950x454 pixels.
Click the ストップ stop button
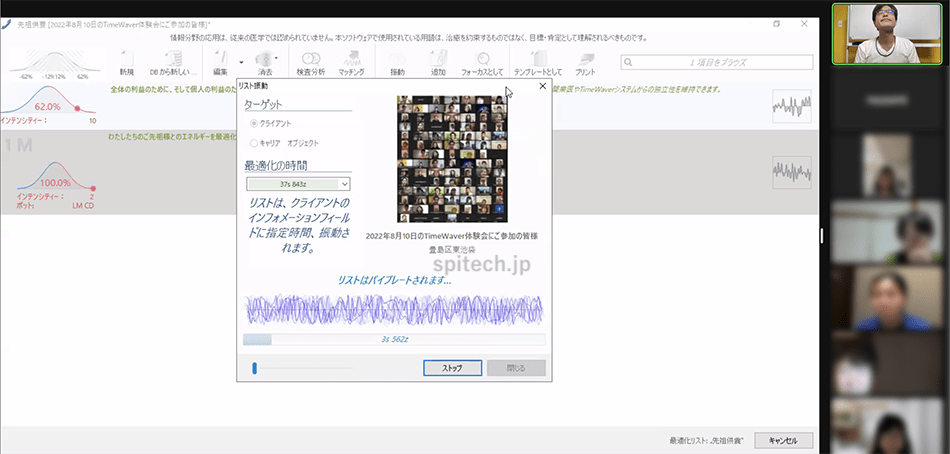pyautogui.click(x=453, y=368)
